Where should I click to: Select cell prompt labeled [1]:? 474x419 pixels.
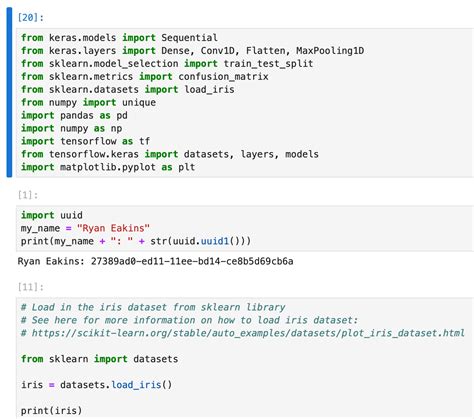click(28, 195)
